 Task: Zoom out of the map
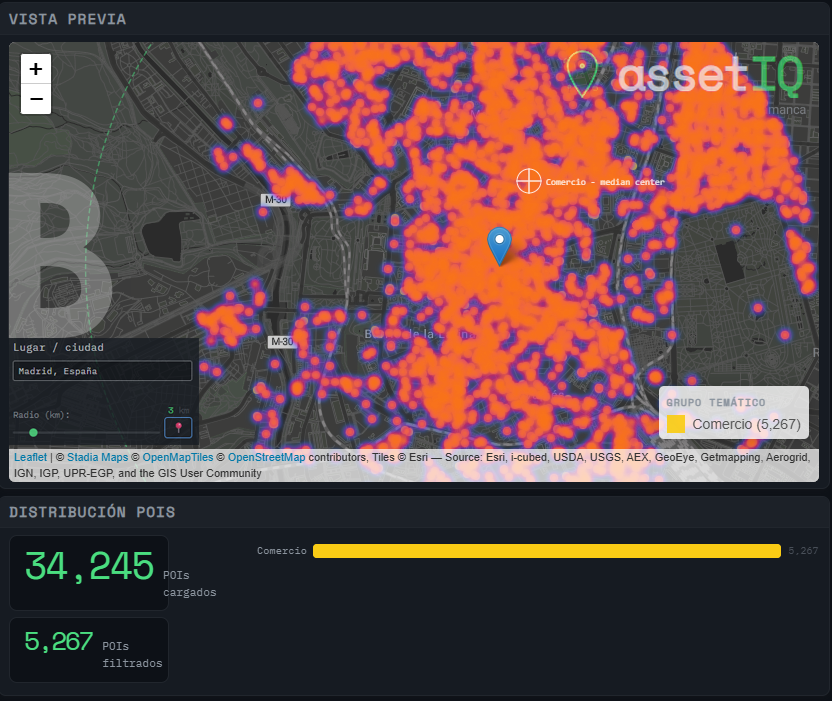click(36, 99)
